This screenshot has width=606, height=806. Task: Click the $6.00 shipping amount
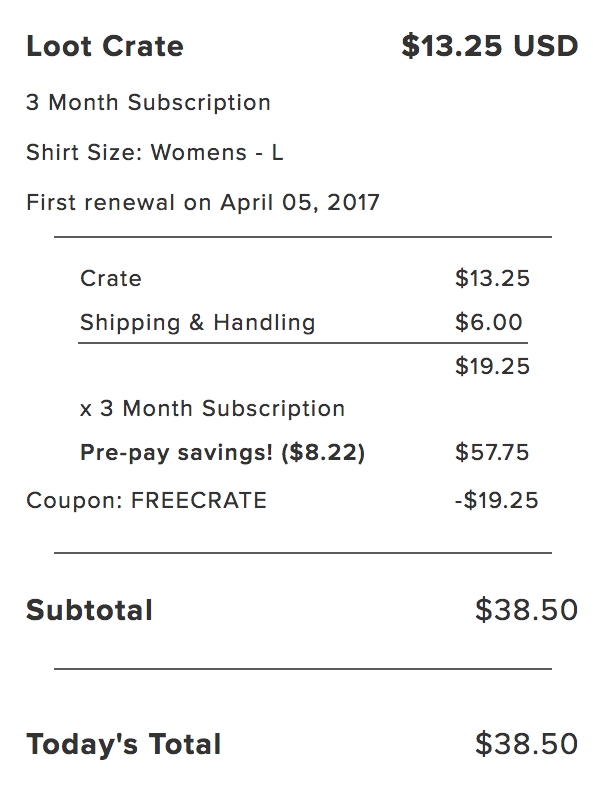[x=488, y=323]
